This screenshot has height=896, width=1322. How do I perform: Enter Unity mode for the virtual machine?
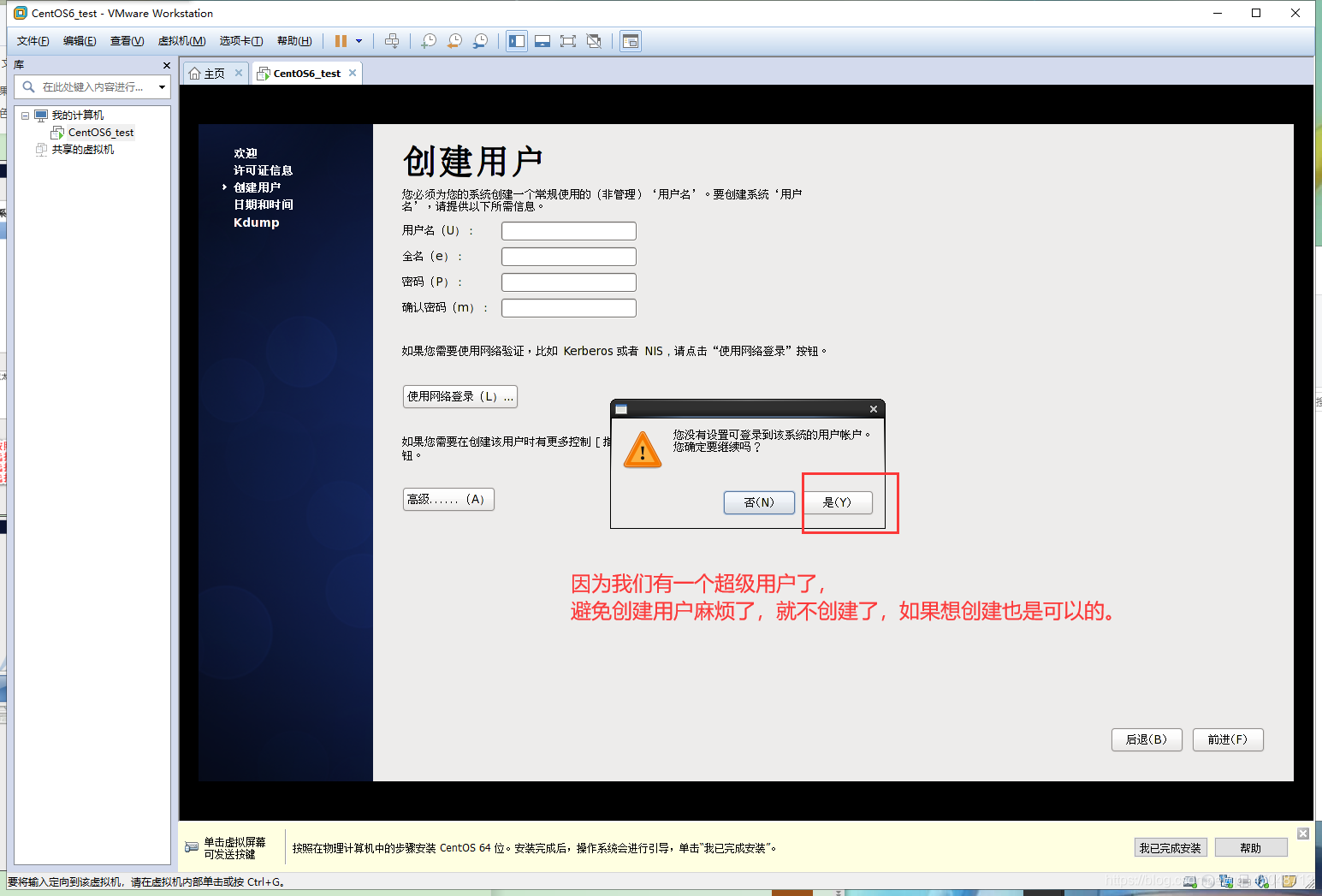tap(594, 40)
